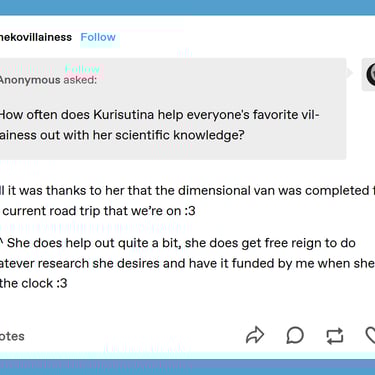375x375 pixels.
Task: Click the line about research being funded
Action: pos(187,263)
